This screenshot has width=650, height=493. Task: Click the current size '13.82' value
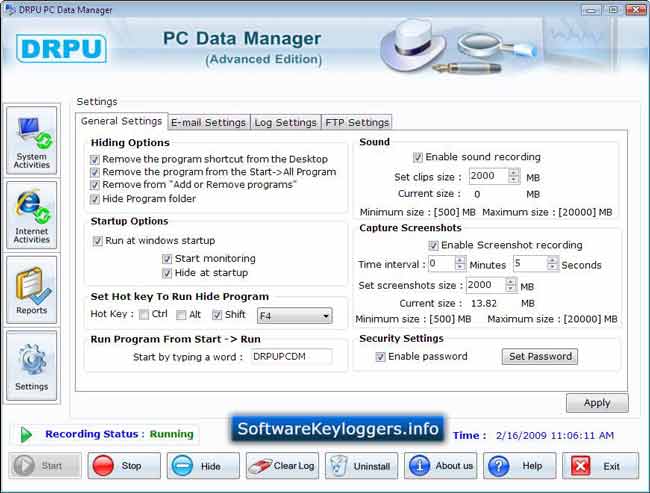(x=484, y=304)
